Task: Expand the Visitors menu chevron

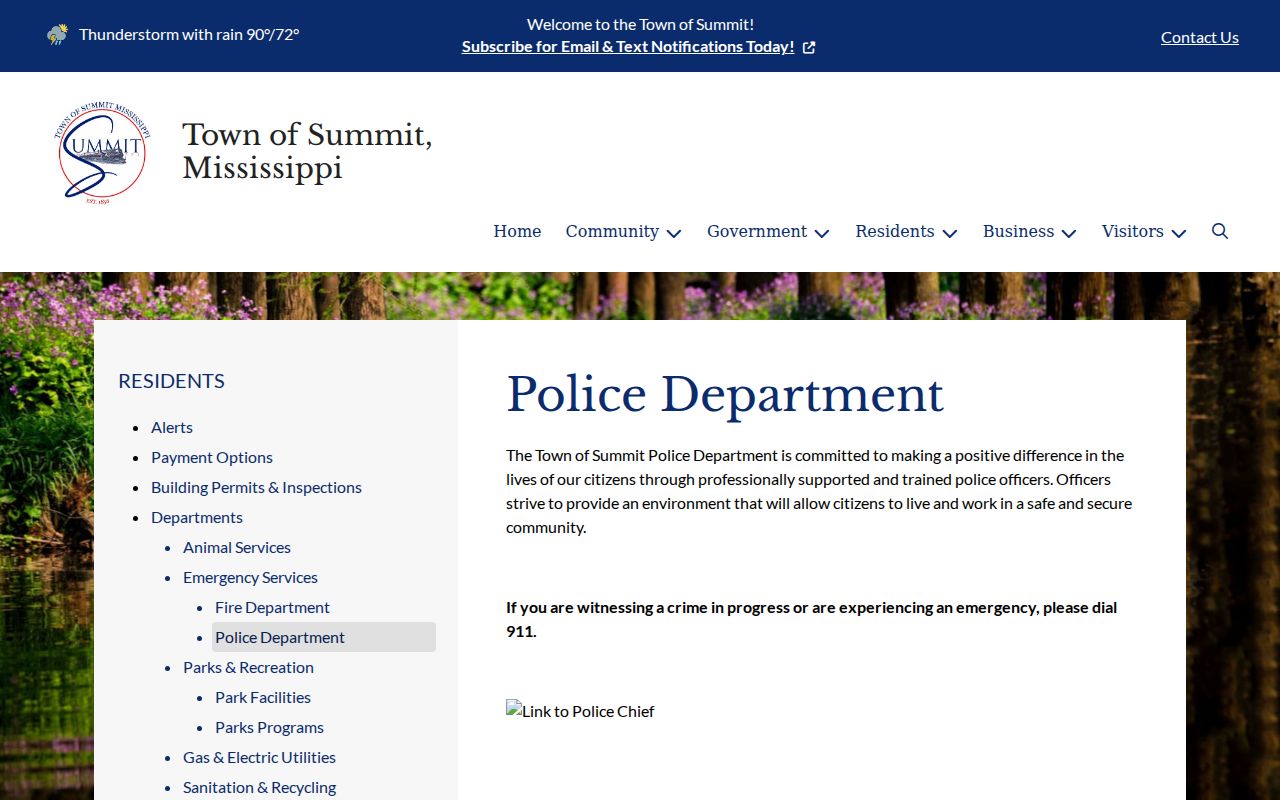Action: click(1179, 233)
